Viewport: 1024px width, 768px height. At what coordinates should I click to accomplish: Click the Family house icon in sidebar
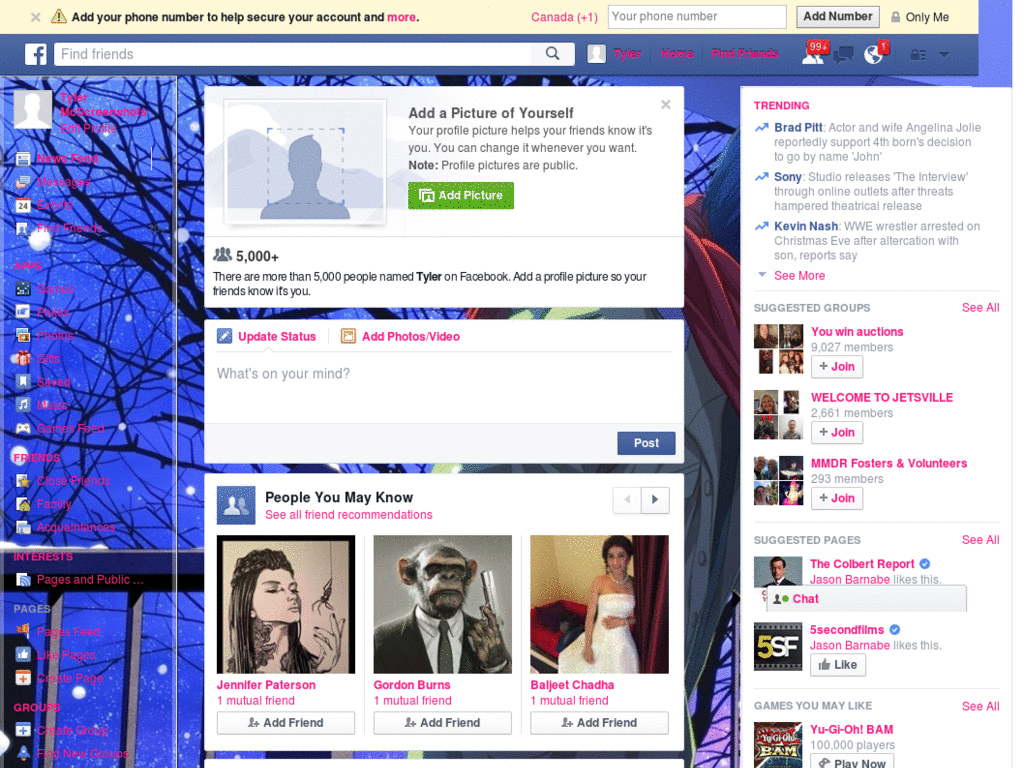coord(23,504)
